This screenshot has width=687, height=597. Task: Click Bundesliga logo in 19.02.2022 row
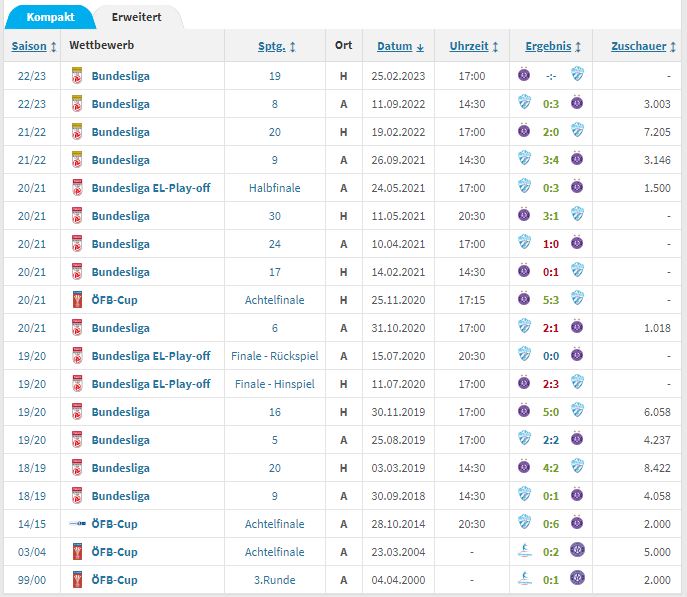[x=77, y=131]
